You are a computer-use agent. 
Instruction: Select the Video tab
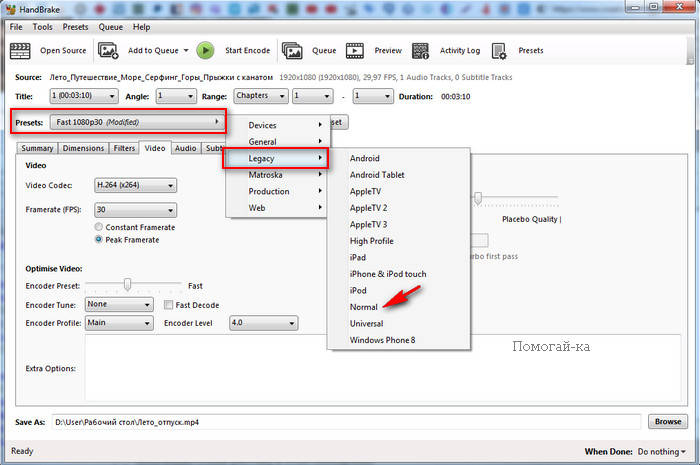(x=155, y=148)
